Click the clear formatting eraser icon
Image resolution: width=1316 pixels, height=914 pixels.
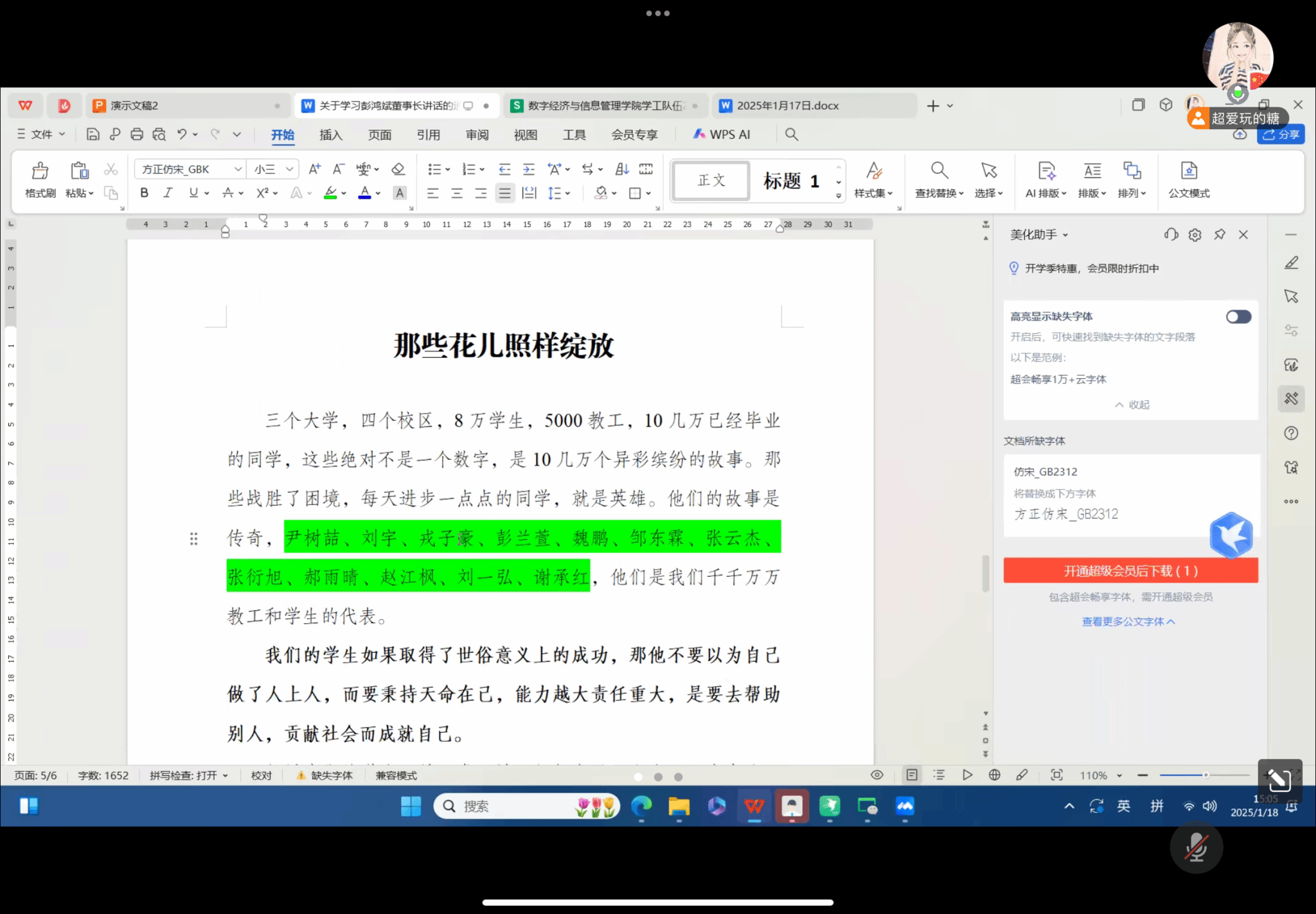point(398,169)
